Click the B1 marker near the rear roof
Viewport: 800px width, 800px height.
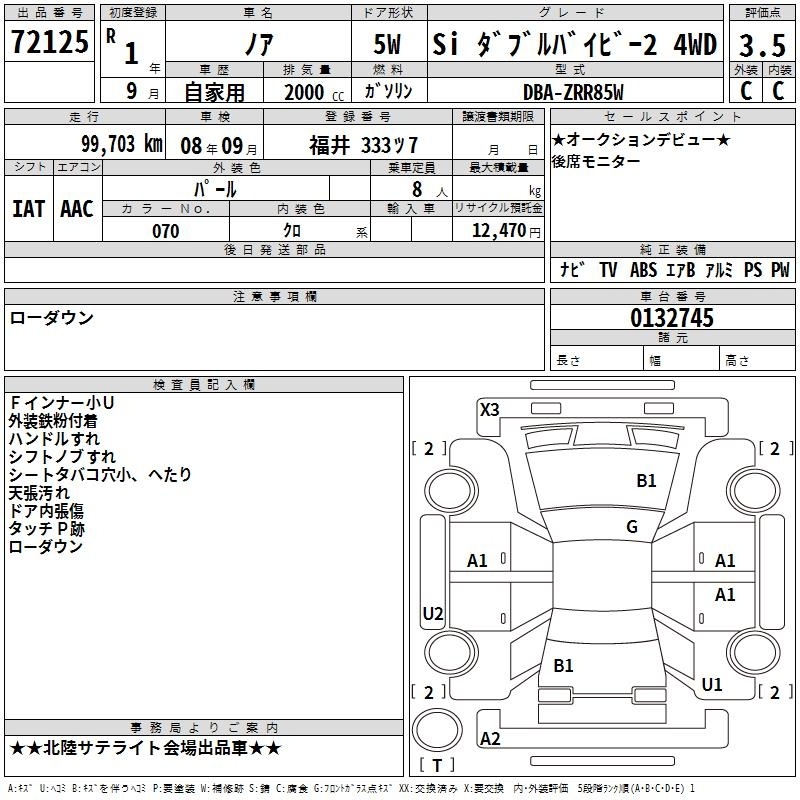(x=563, y=666)
